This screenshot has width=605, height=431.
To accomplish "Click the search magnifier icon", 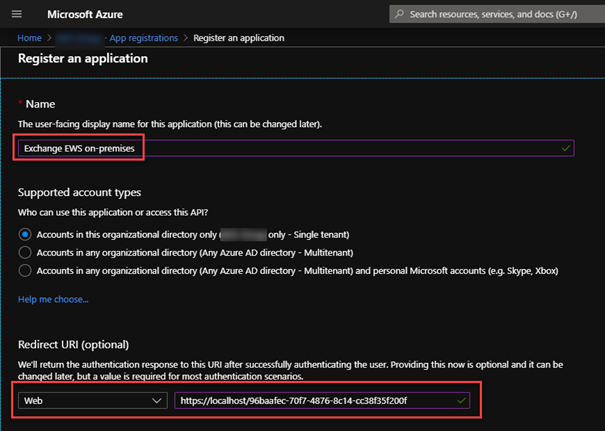I will (x=399, y=14).
